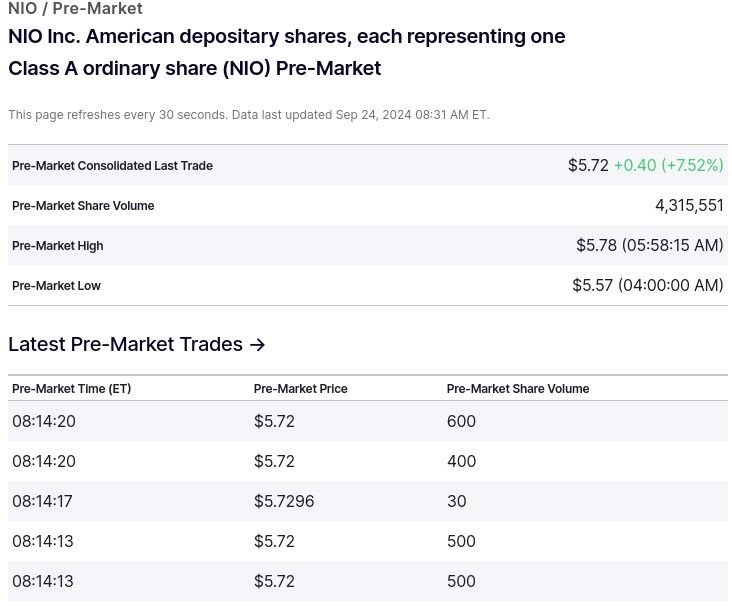Click the Pre-Market High row label
This screenshot has width=732, height=609.
click(x=57, y=246)
